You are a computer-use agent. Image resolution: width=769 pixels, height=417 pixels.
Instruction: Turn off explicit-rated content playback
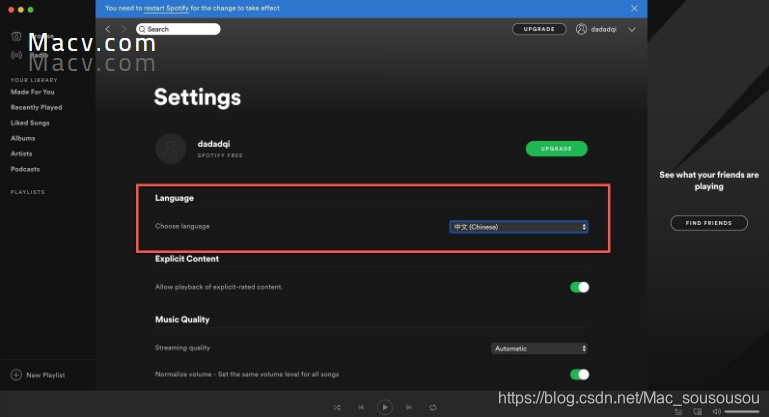pyautogui.click(x=579, y=287)
